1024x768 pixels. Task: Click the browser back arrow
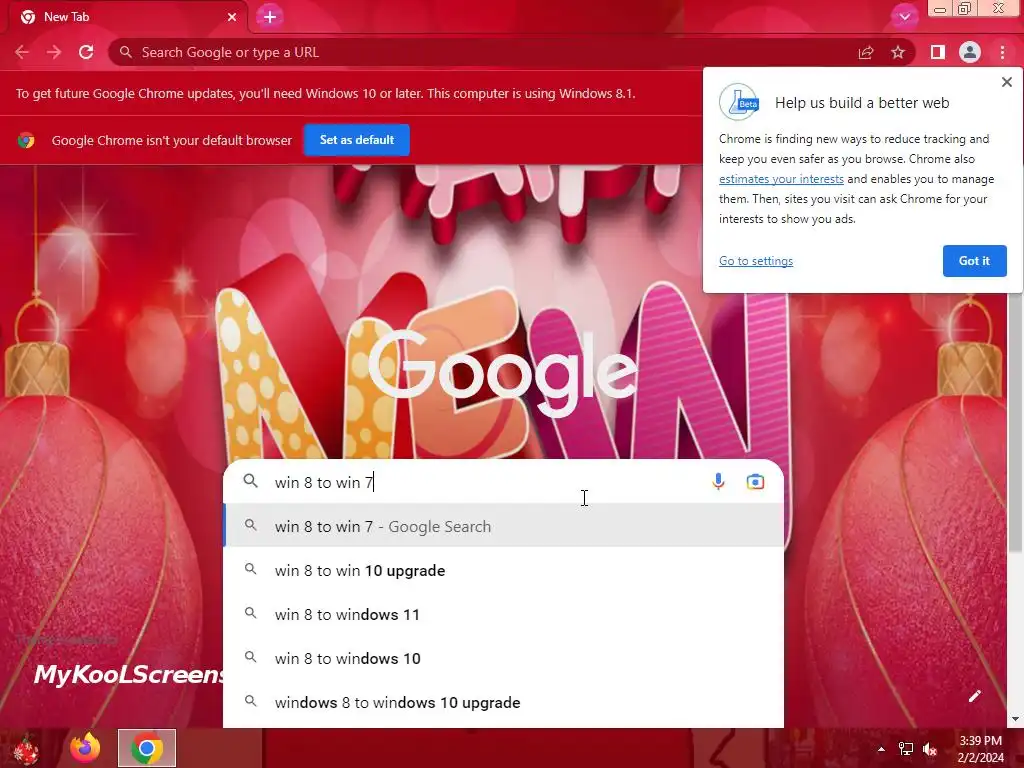click(x=22, y=52)
